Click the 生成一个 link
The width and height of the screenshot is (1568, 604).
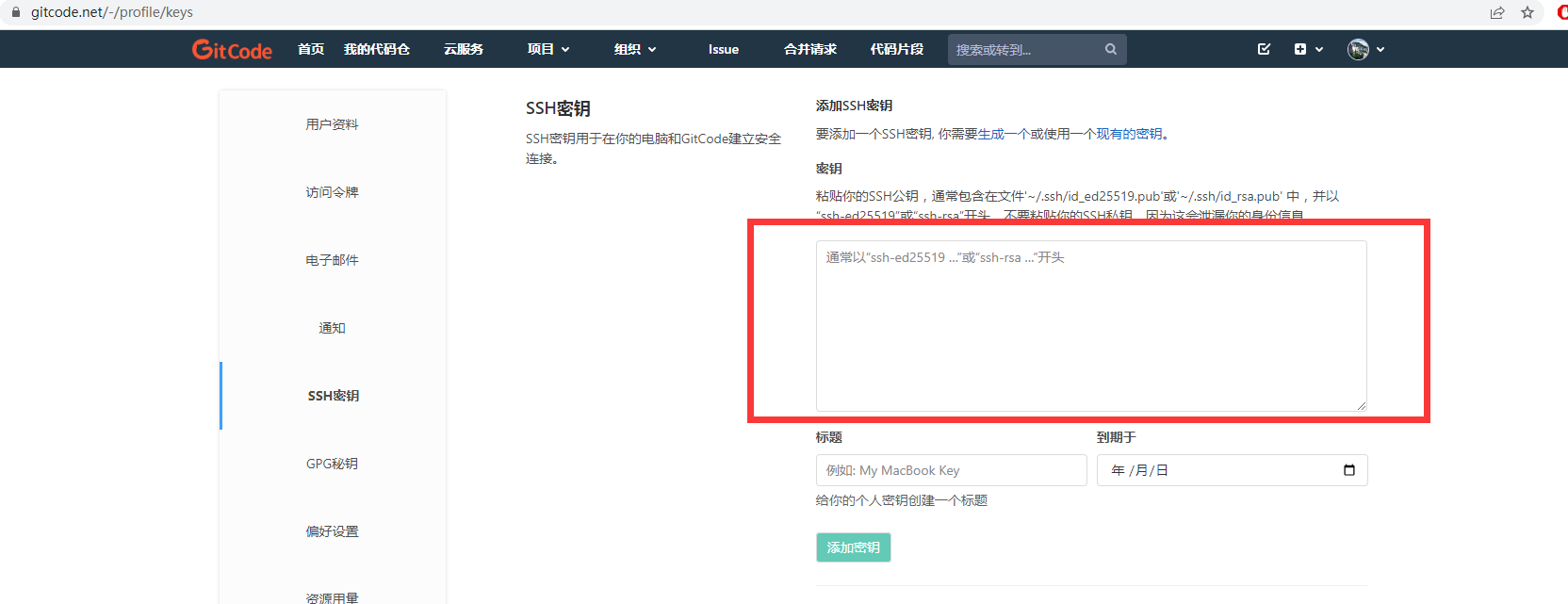(1004, 134)
